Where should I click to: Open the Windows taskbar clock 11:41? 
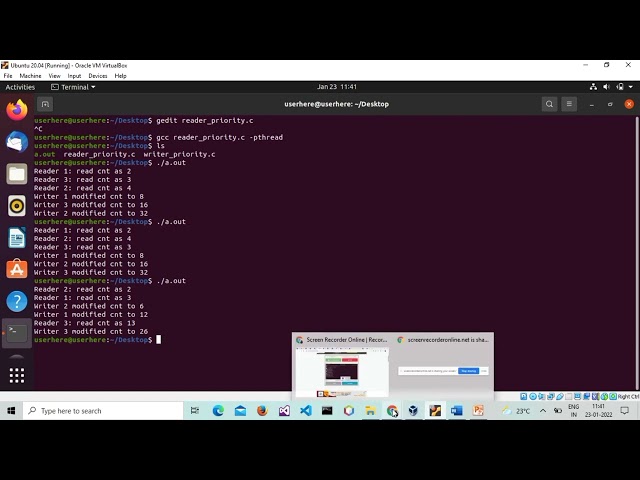(598, 411)
